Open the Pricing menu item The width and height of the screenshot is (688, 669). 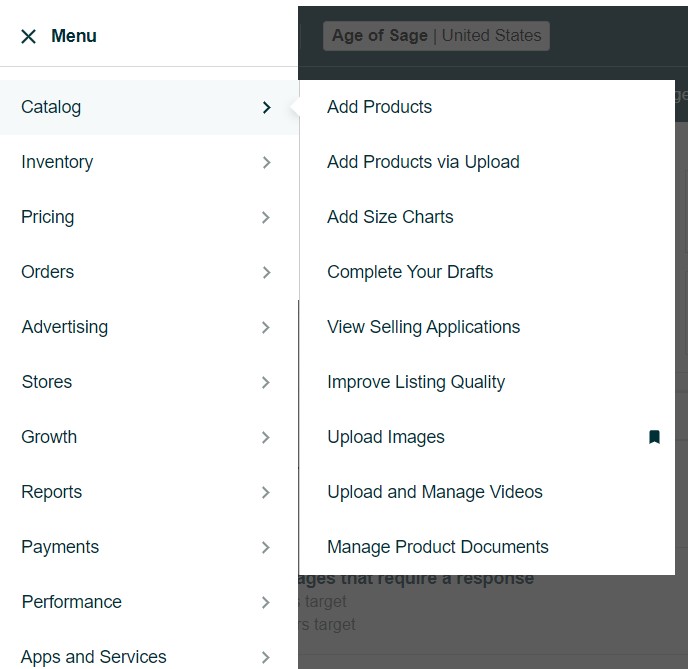click(149, 217)
